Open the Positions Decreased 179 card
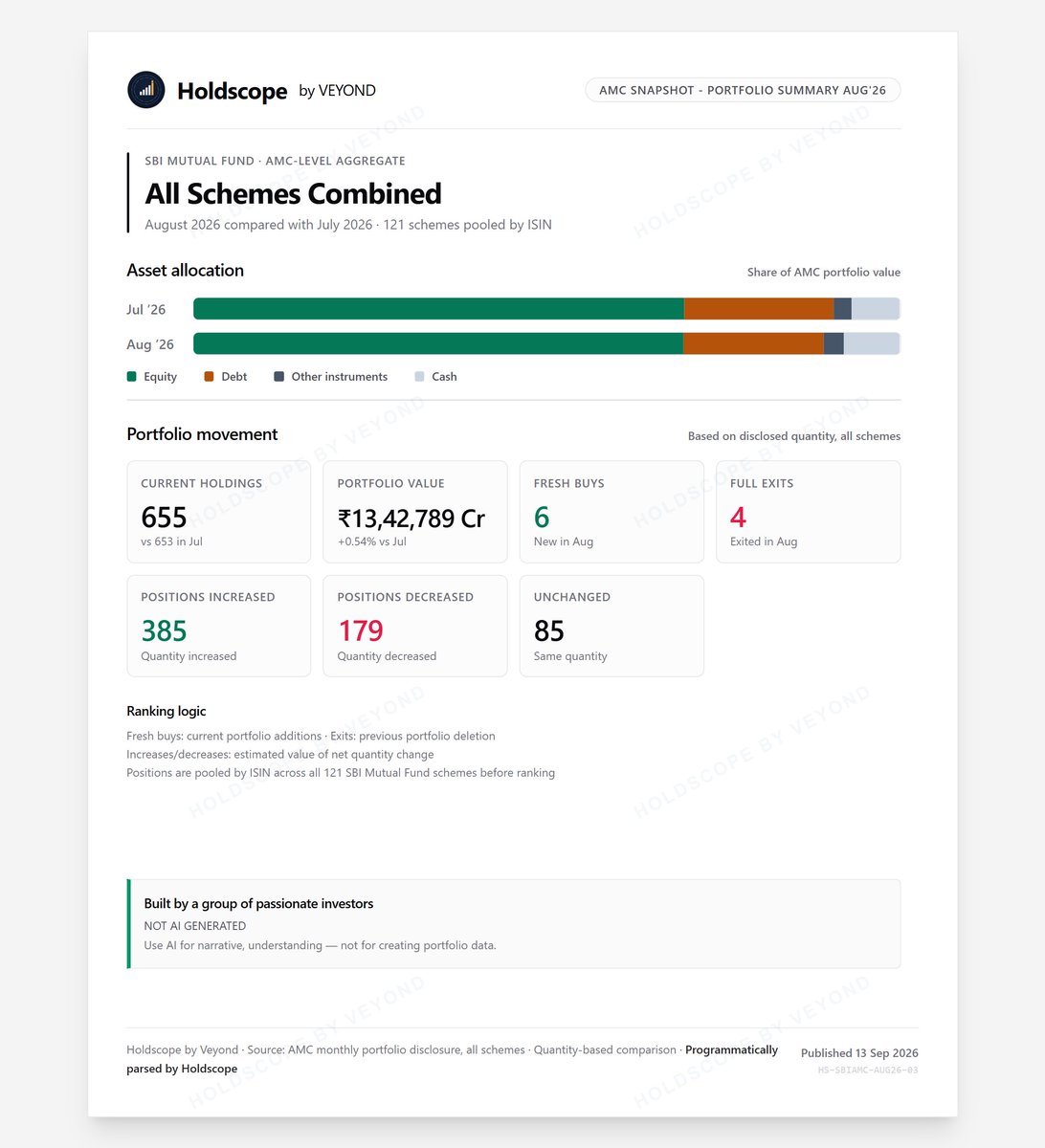This screenshot has height=1148, width=1045. coord(415,626)
